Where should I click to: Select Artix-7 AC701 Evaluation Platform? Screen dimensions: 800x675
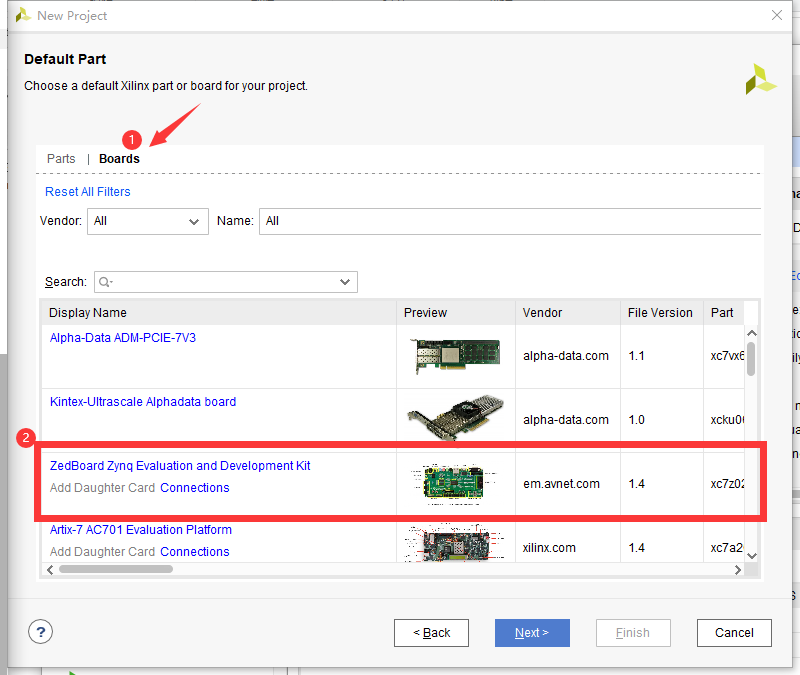pos(141,530)
